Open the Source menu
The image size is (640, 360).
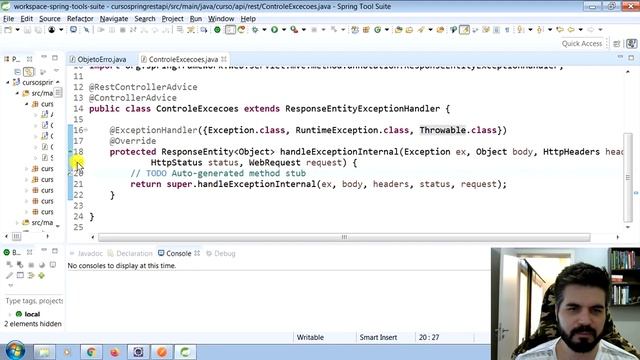(x=49, y=19)
